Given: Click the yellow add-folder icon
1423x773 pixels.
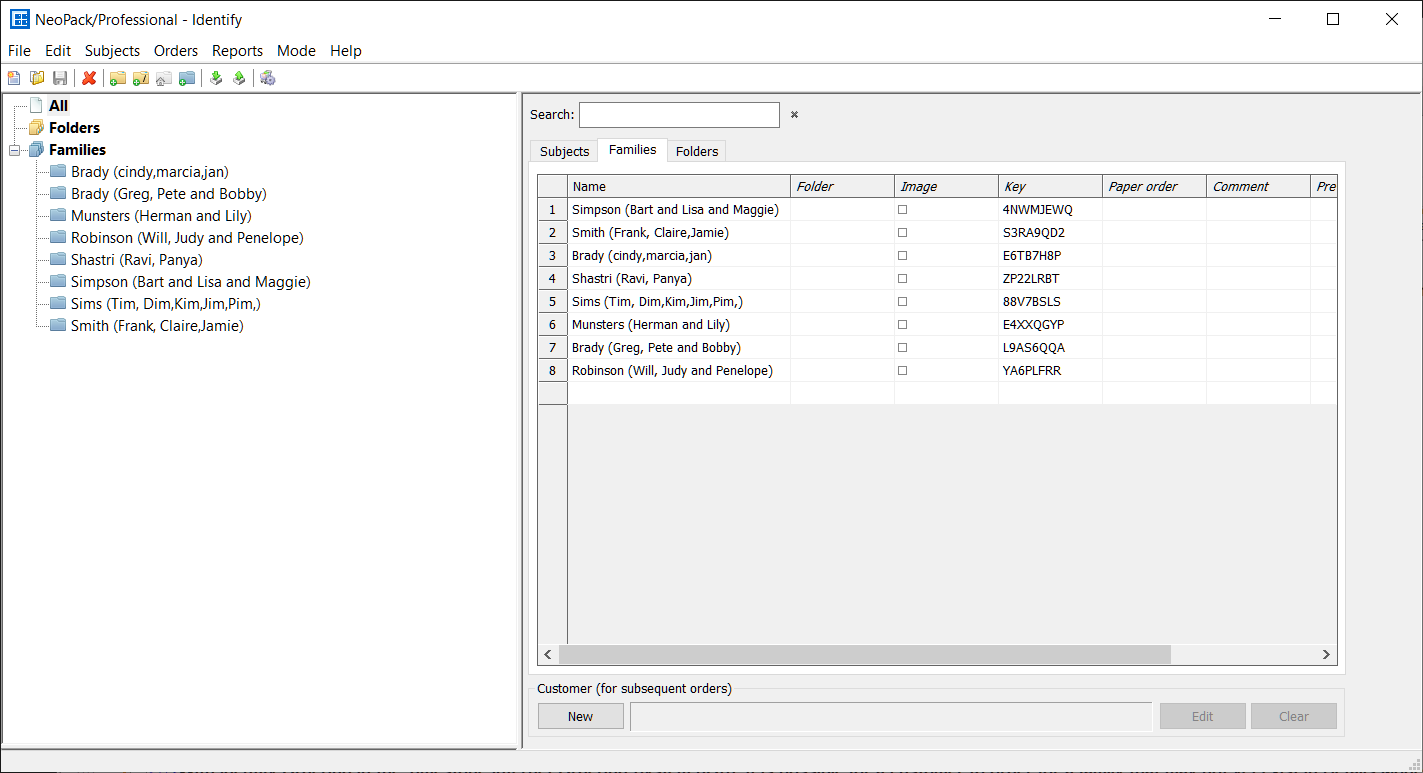Looking at the screenshot, I should (x=118, y=78).
